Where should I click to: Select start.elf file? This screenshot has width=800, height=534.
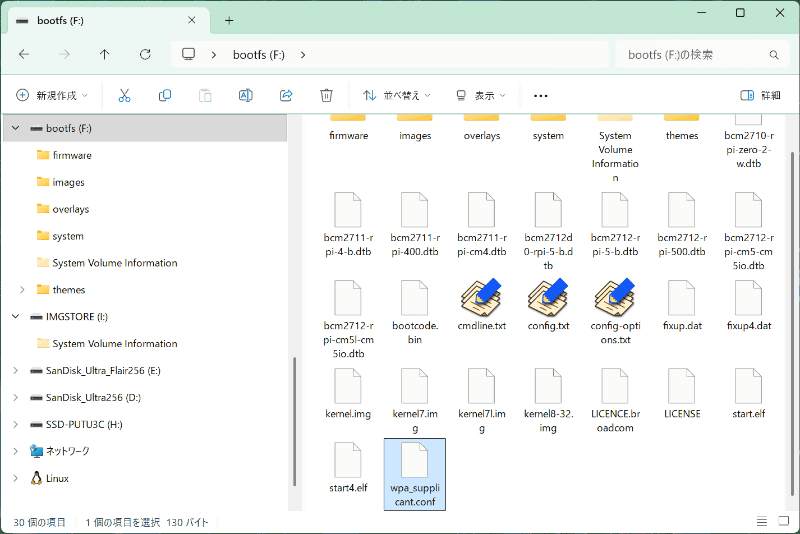pos(748,393)
